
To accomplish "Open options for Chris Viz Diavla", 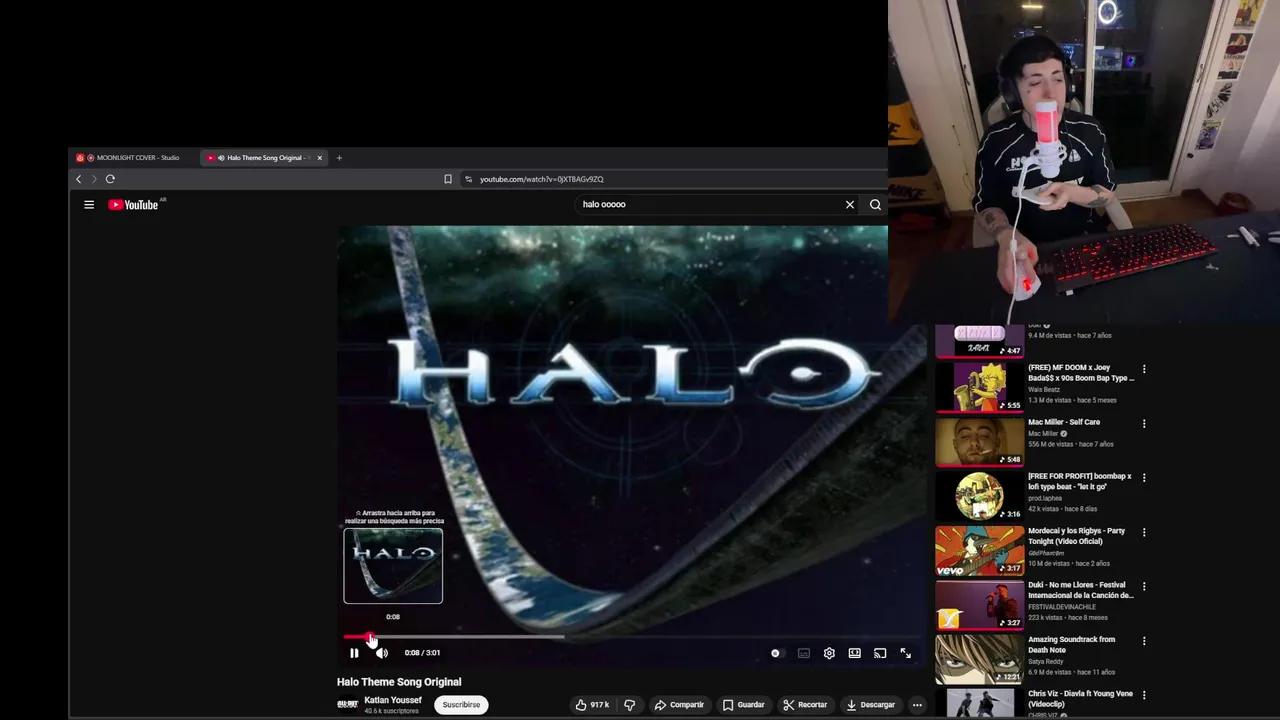I will point(1144,695).
